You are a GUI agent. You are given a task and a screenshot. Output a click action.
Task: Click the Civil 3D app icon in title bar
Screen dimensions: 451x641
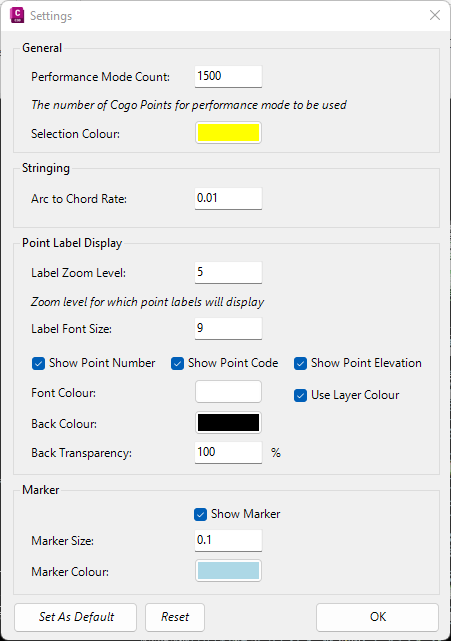[17, 15]
